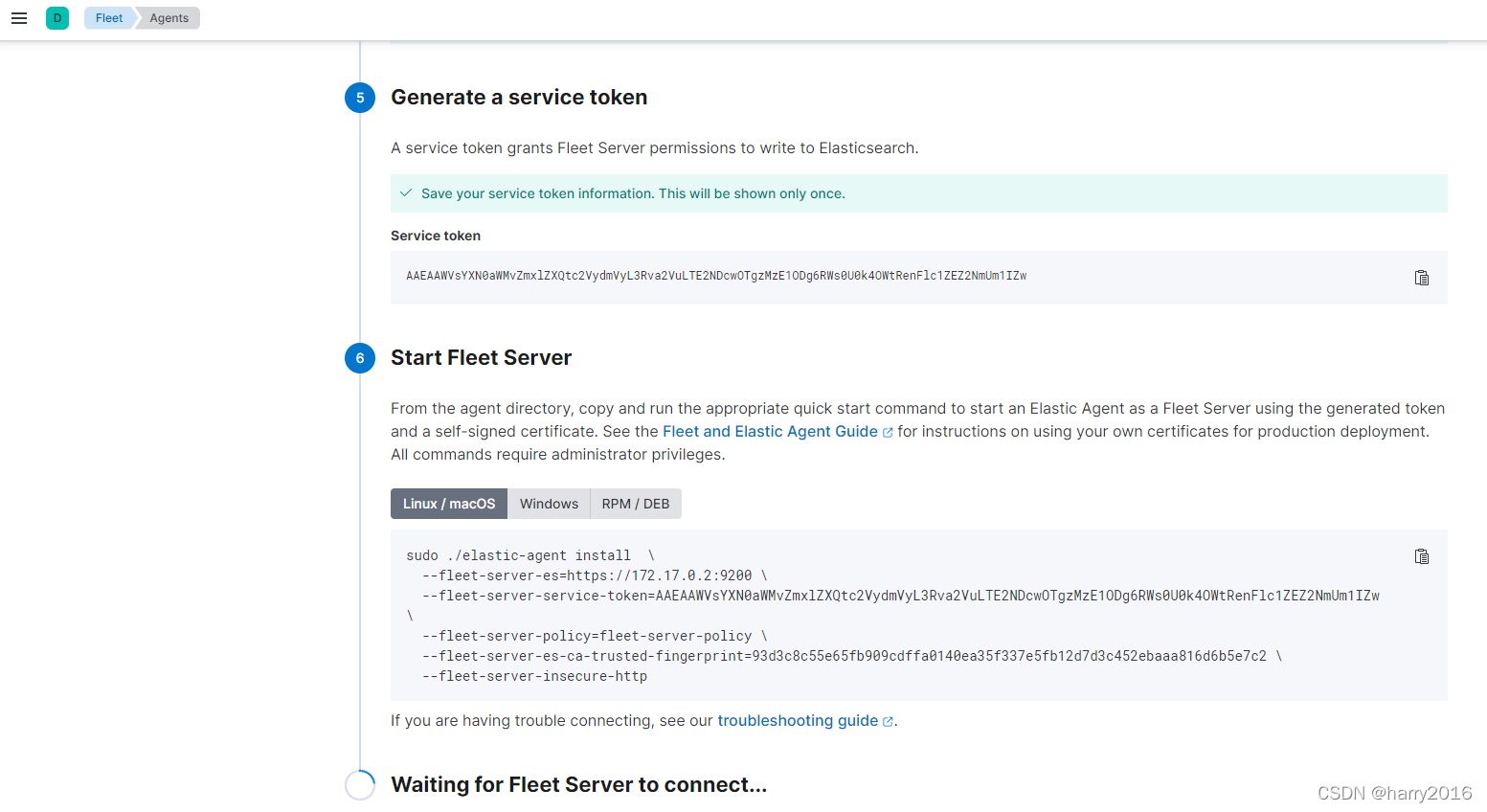Open the Fleet and Elastic Agent Guide link
The width and height of the screenshot is (1487, 812).
pyautogui.click(x=777, y=432)
